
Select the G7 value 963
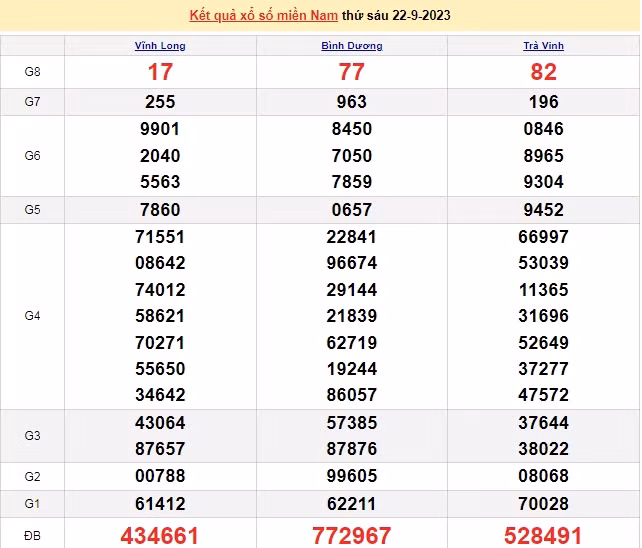tap(352, 102)
